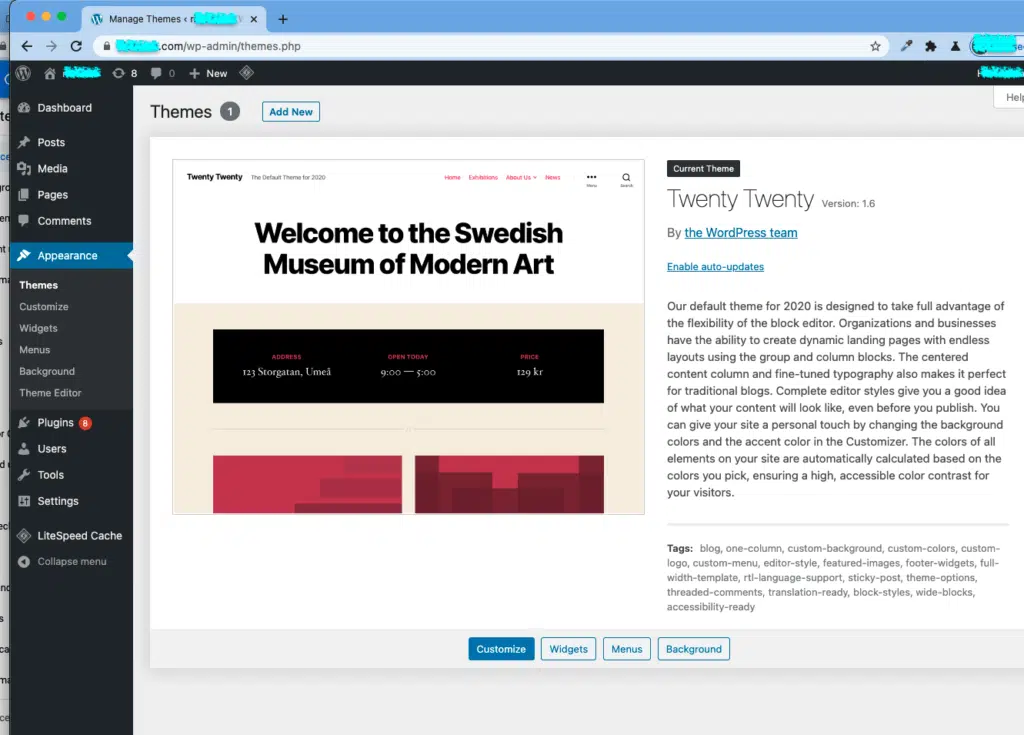Image resolution: width=1024 pixels, height=735 pixels.
Task: Expand the Help tab
Action: click(x=1009, y=97)
